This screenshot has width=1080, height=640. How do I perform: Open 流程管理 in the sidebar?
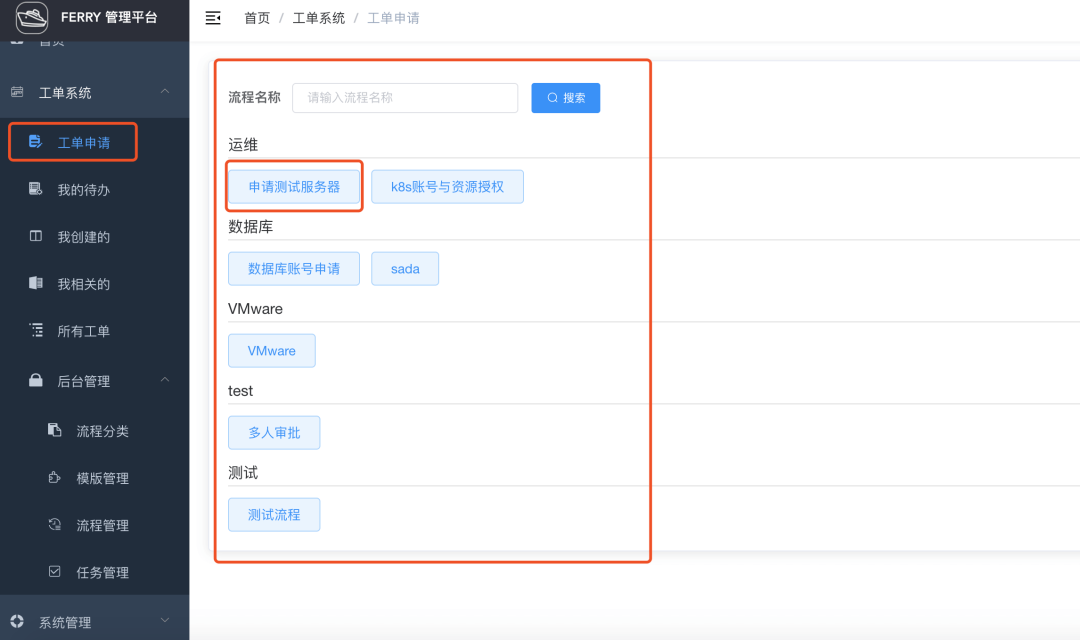point(102,525)
